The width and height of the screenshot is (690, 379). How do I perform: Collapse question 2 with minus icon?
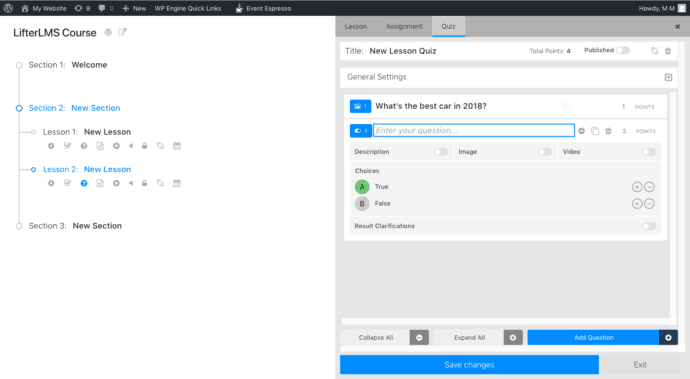[581, 131]
